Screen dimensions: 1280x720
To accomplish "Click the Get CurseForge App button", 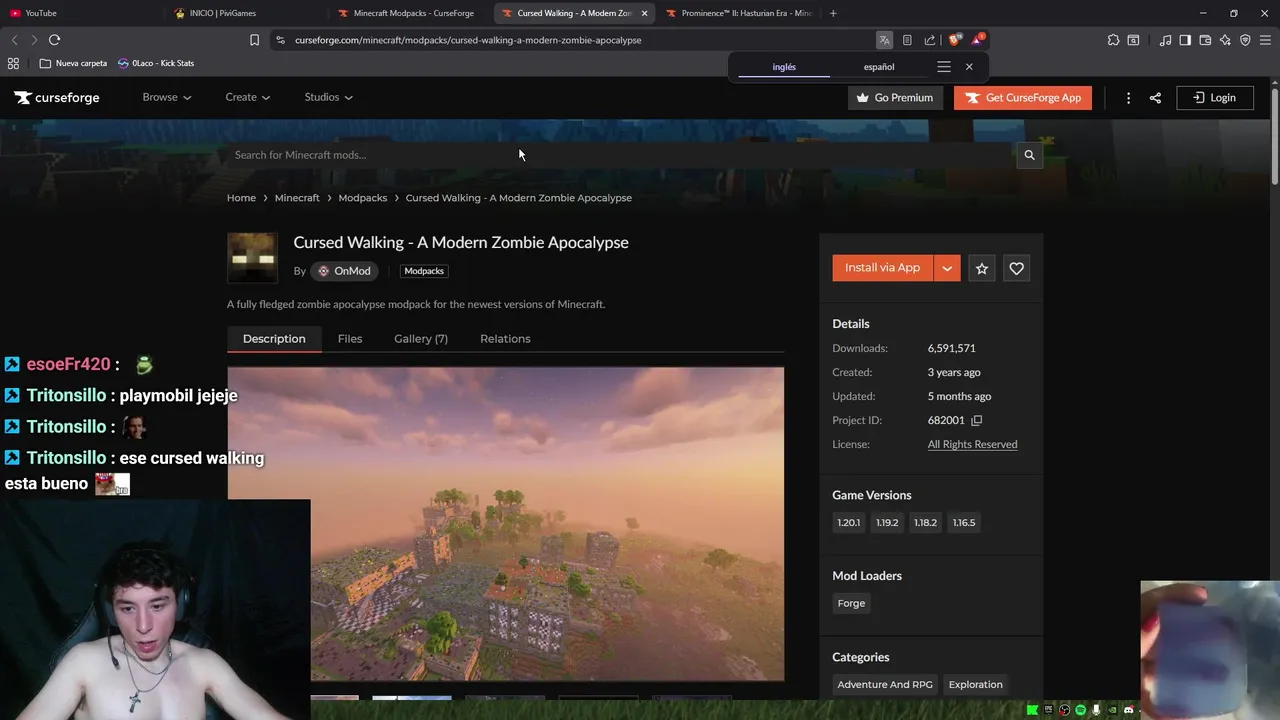I will (x=1023, y=97).
